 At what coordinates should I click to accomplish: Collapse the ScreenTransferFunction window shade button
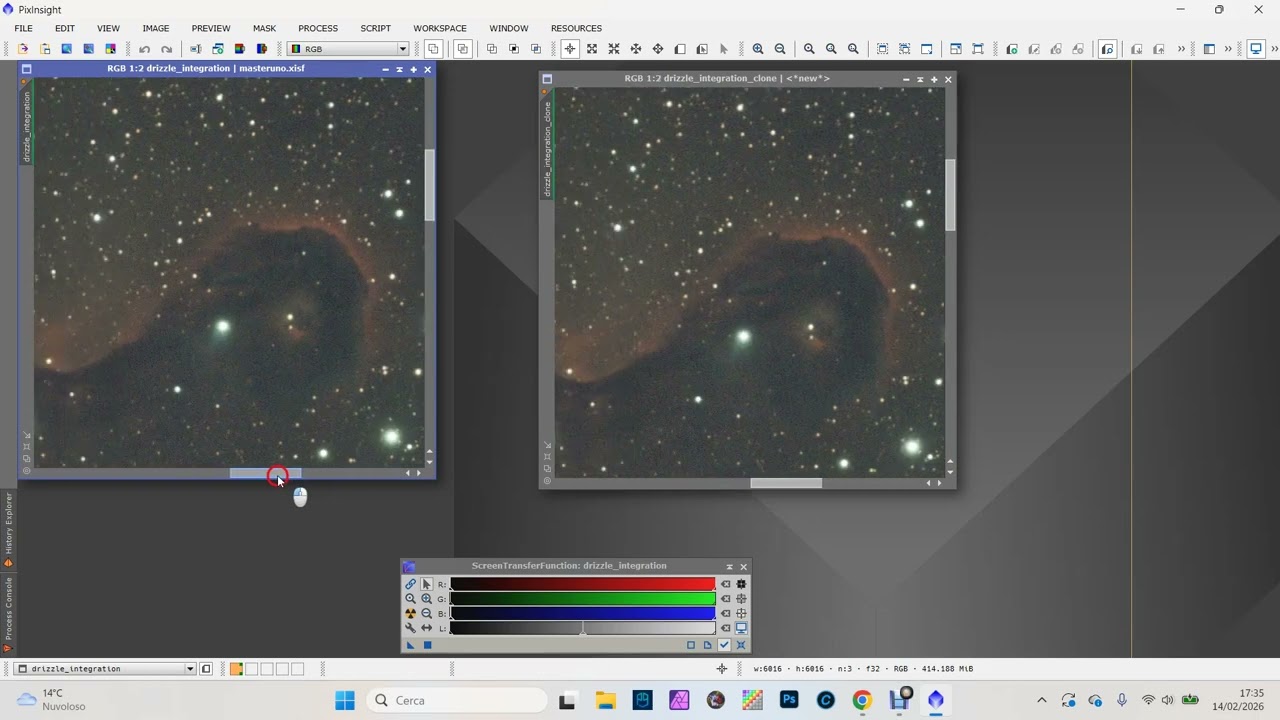point(729,567)
